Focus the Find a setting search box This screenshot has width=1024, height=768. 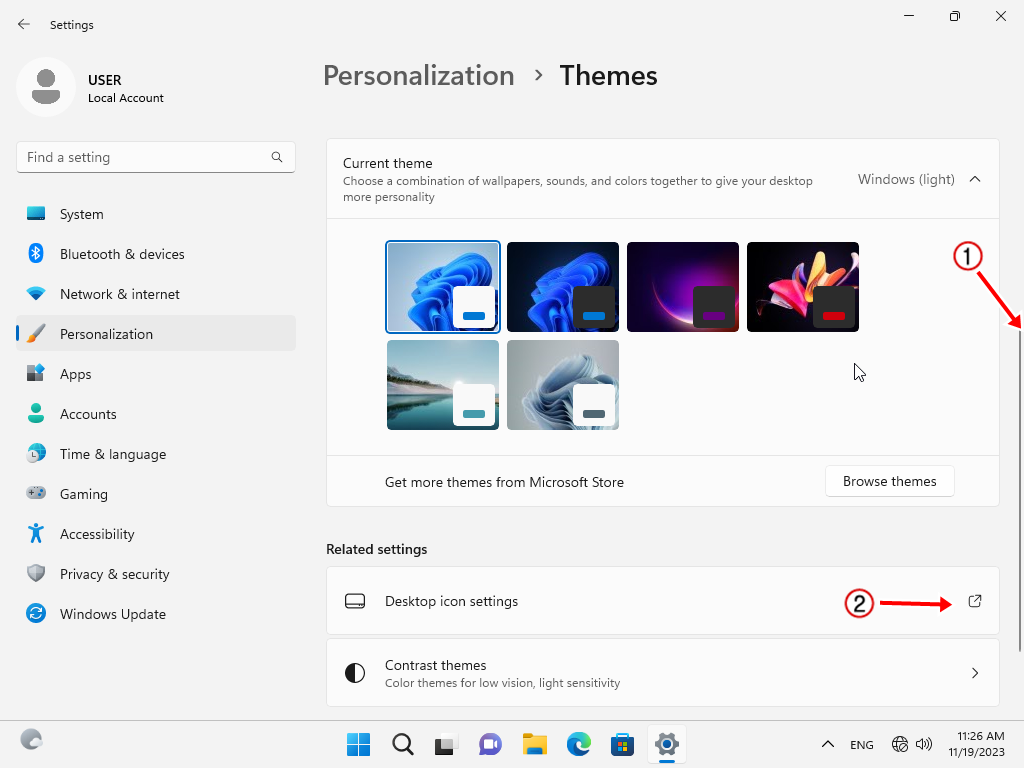(x=155, y=157)
